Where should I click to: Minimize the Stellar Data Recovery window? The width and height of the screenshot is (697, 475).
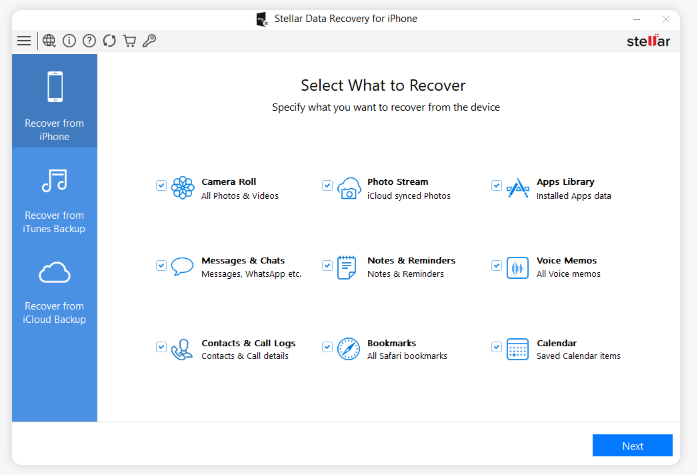pos(637,19)
